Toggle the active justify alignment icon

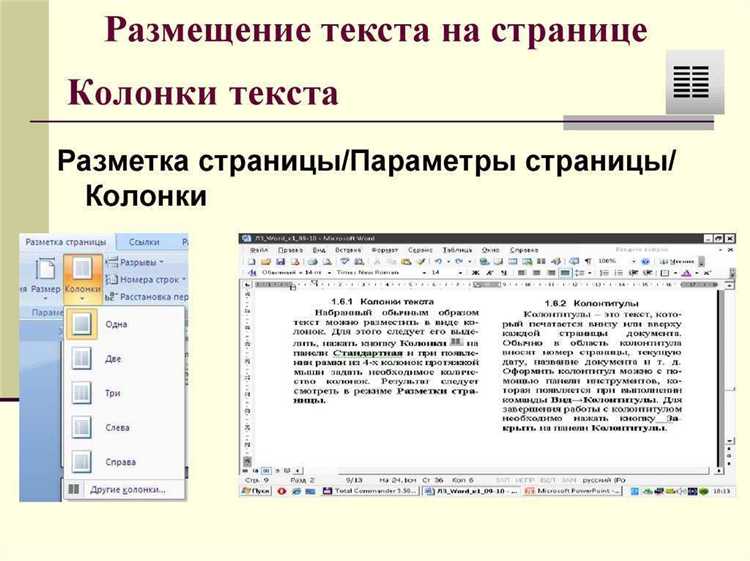(x=565, y=273)
